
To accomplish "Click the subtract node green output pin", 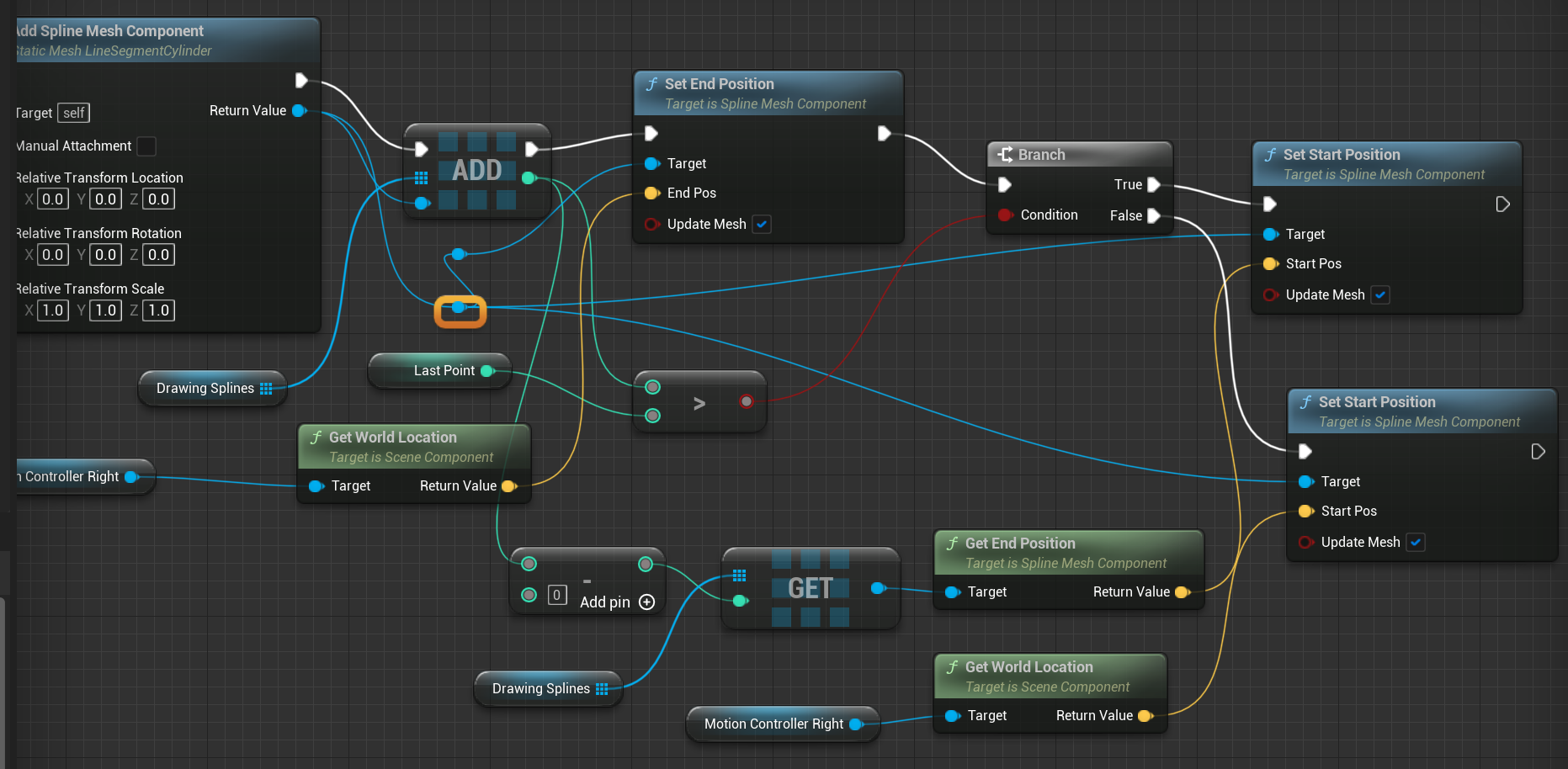I will pos(646,564).
